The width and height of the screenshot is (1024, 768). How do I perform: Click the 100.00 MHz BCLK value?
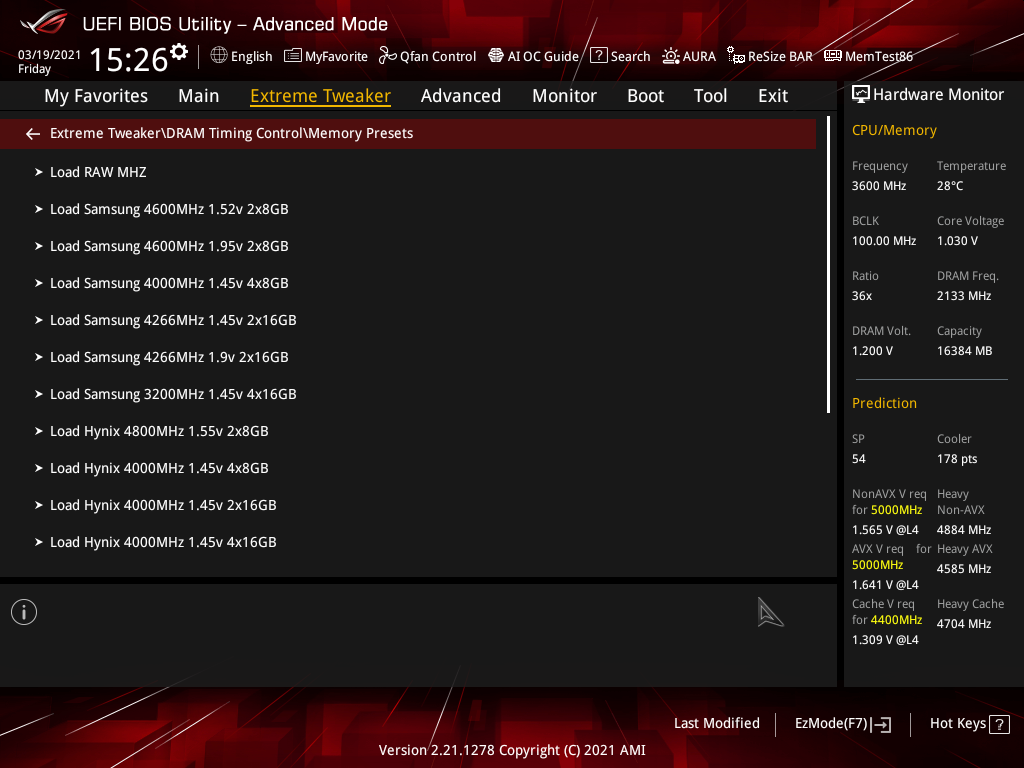coord(884,241)
